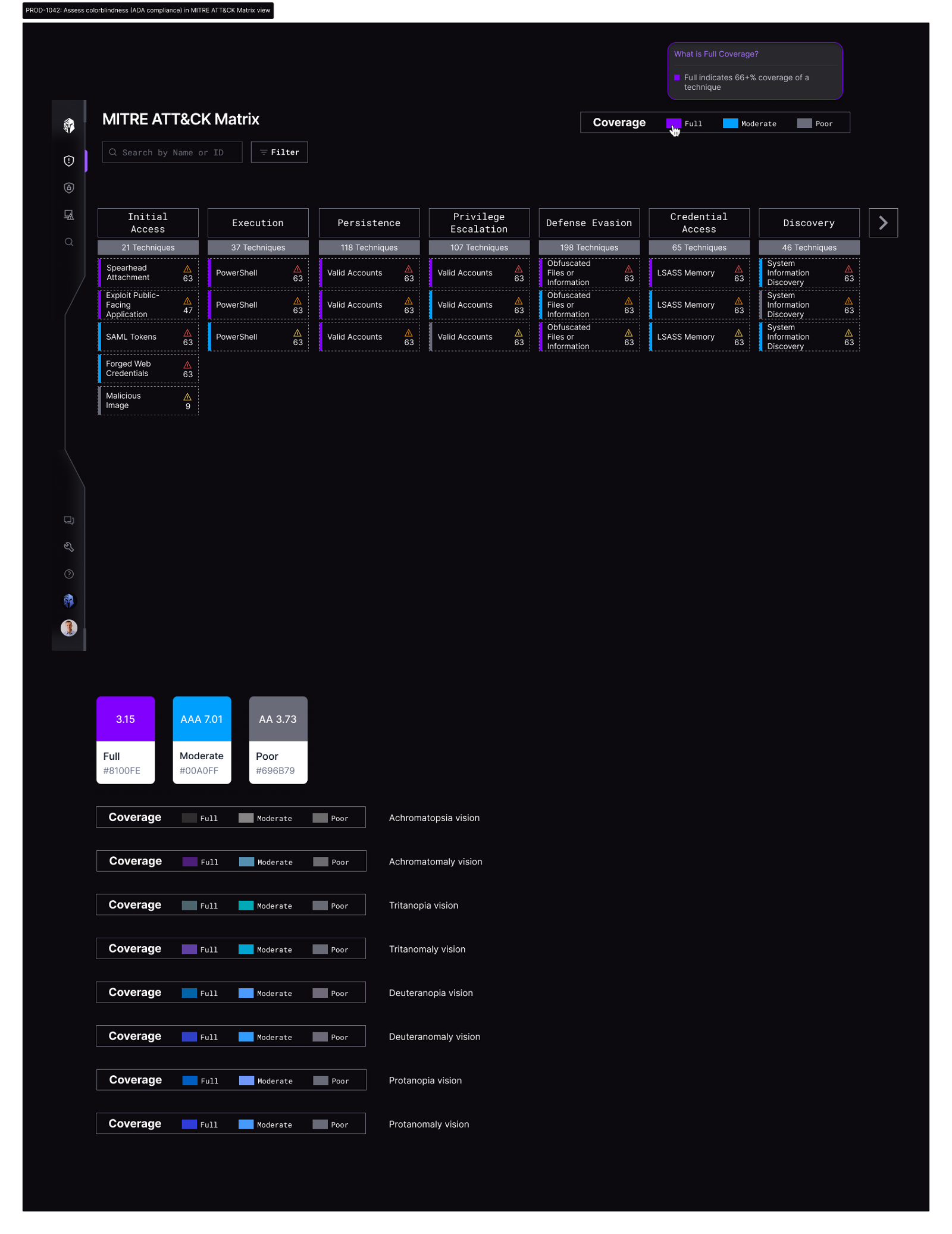This screenshot has height=1234, width=952.
Task: Click the '65 Techniques' count bar
Action: tap(699, 248)
